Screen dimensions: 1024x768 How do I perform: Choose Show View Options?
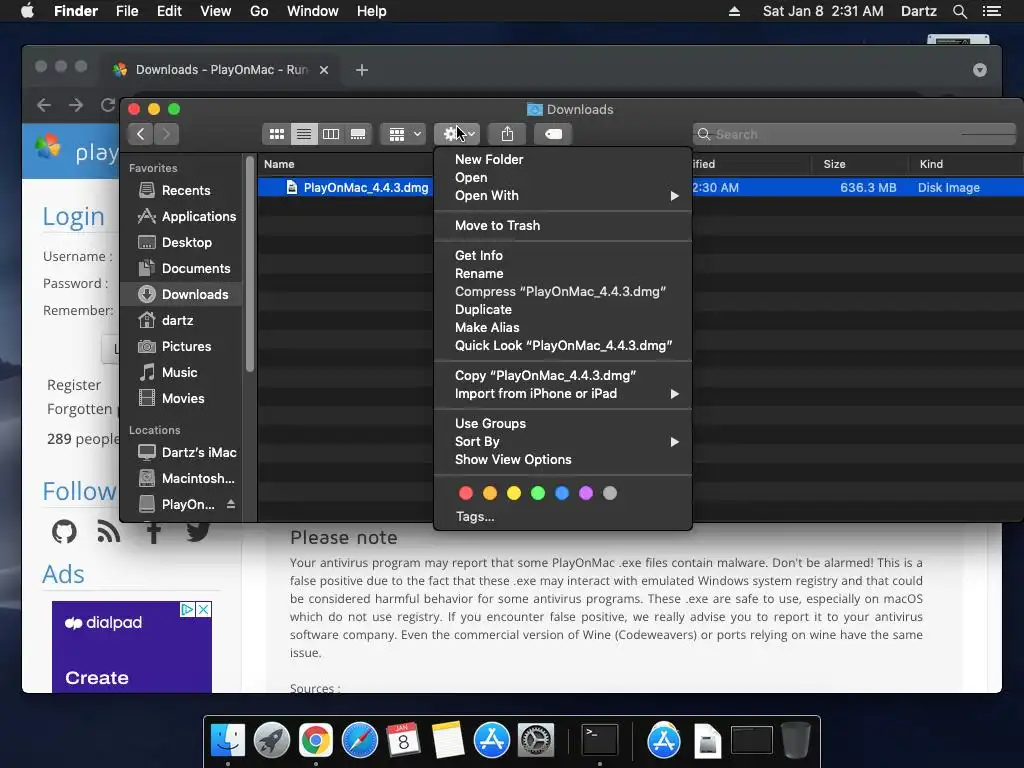[x=562, y=460]
